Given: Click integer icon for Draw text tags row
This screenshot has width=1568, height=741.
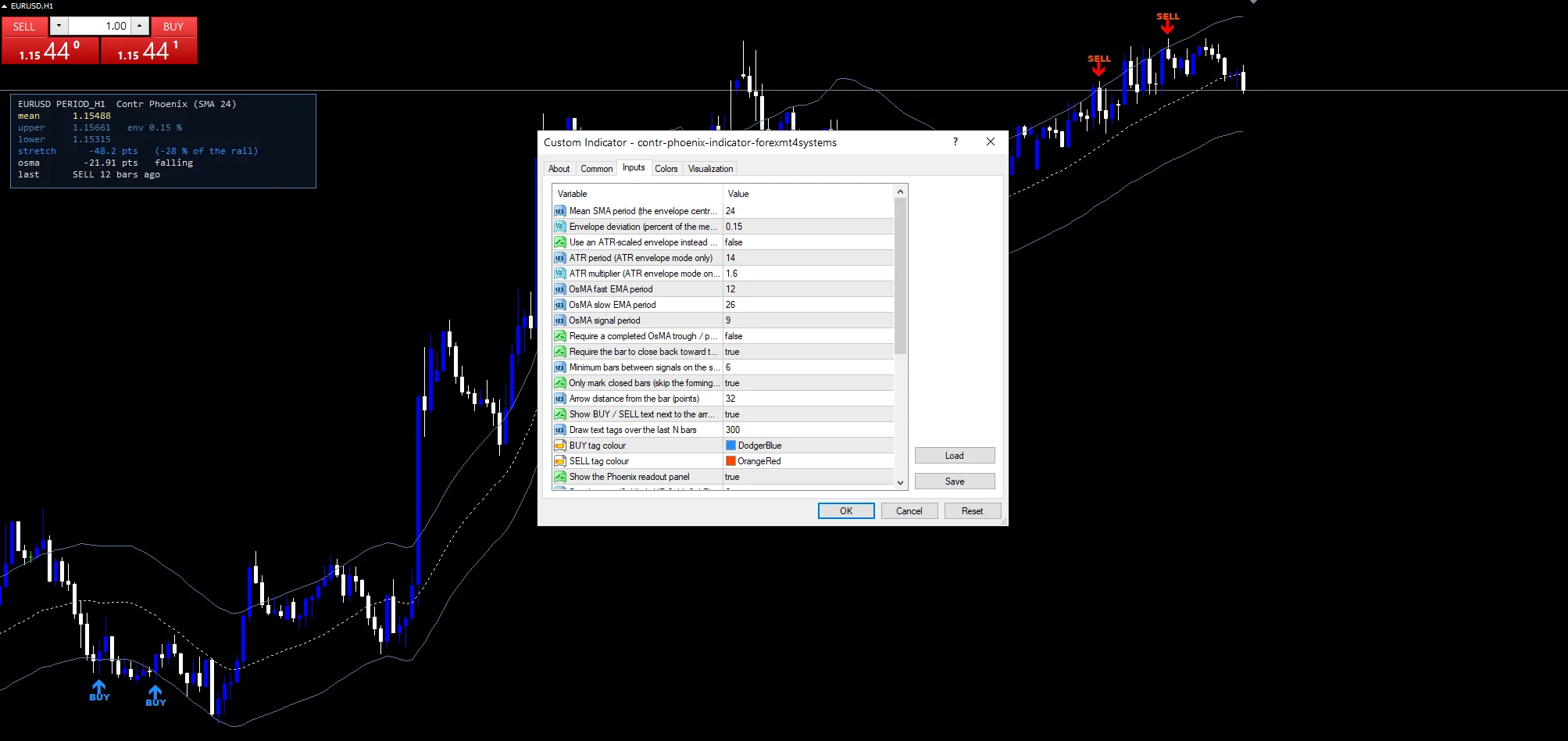Looking at the screenshot, I should click(x=559, y=430).
